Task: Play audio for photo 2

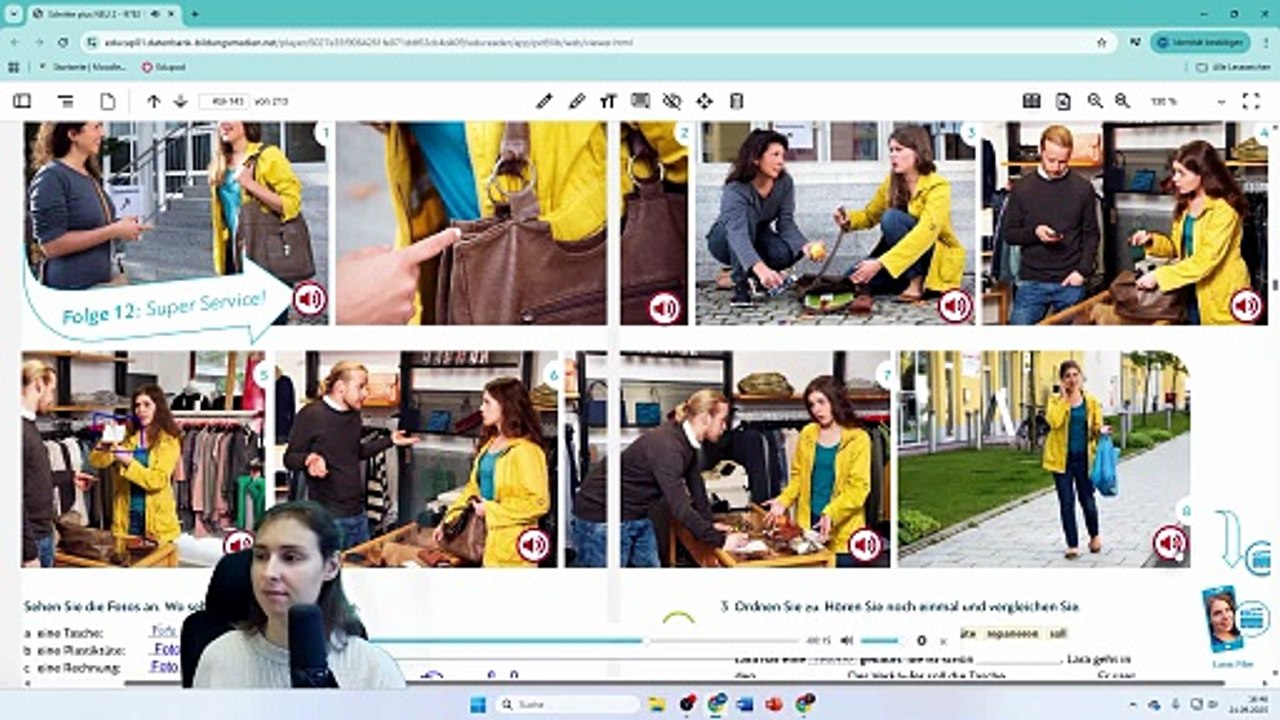Action: coord(664,308)
